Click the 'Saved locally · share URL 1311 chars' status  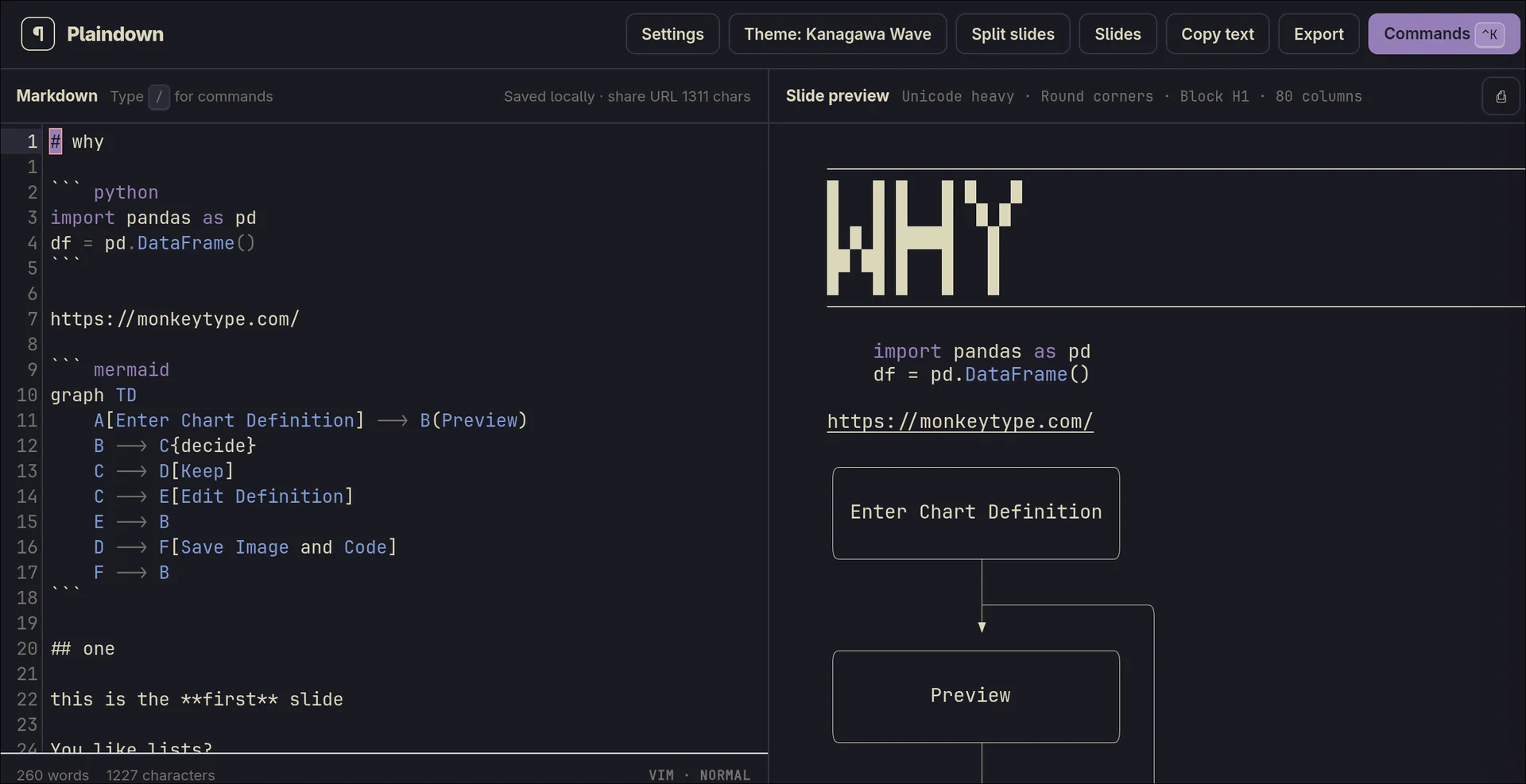(x=627, y=96)
